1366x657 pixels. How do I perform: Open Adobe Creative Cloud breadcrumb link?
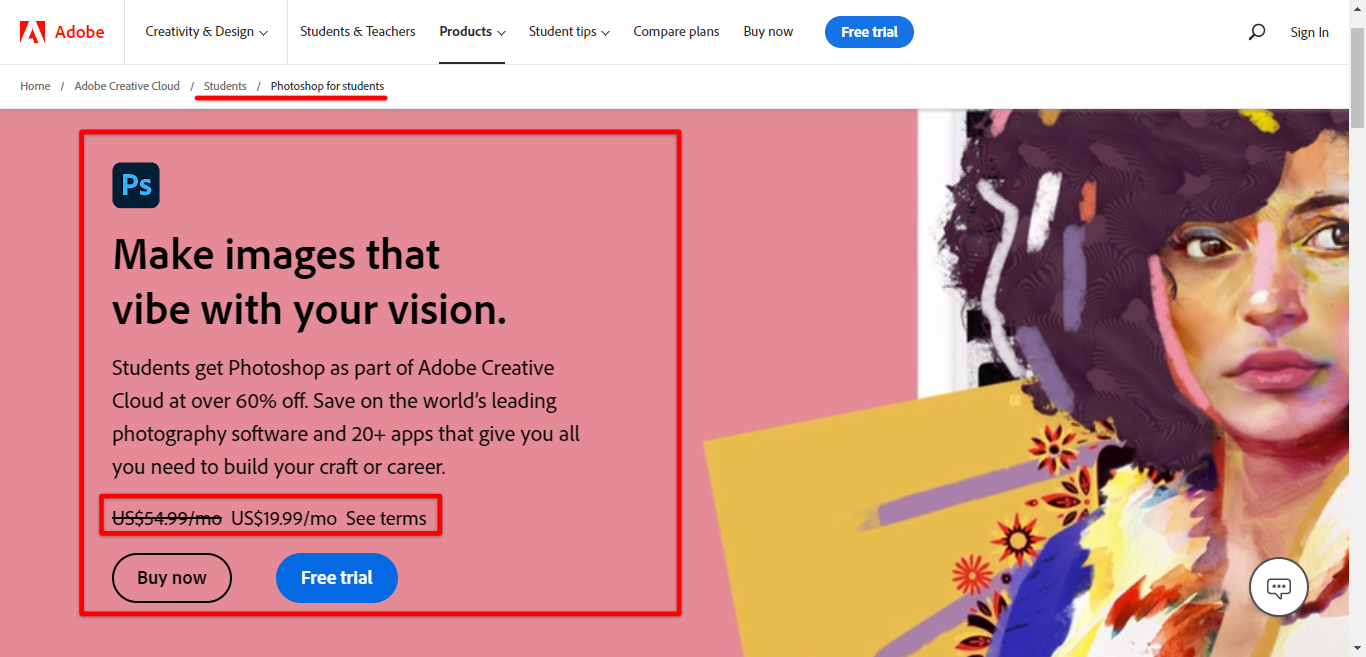point(127,86)
